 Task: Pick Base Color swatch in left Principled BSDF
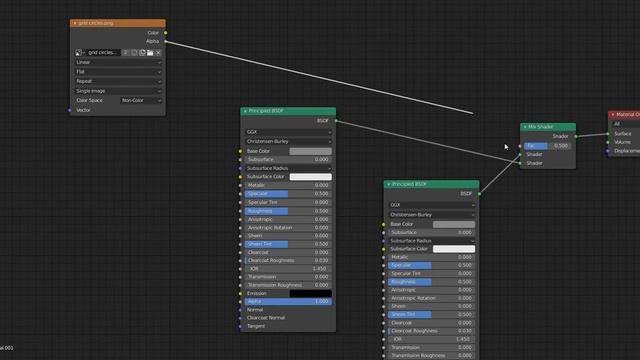[x=311, y=151]
